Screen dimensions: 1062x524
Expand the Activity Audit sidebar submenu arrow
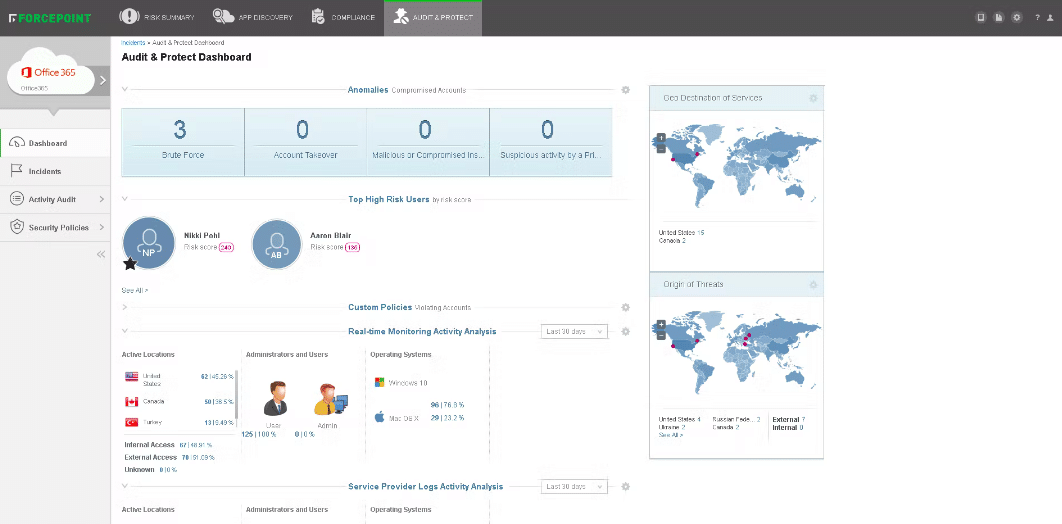point(102,199)
